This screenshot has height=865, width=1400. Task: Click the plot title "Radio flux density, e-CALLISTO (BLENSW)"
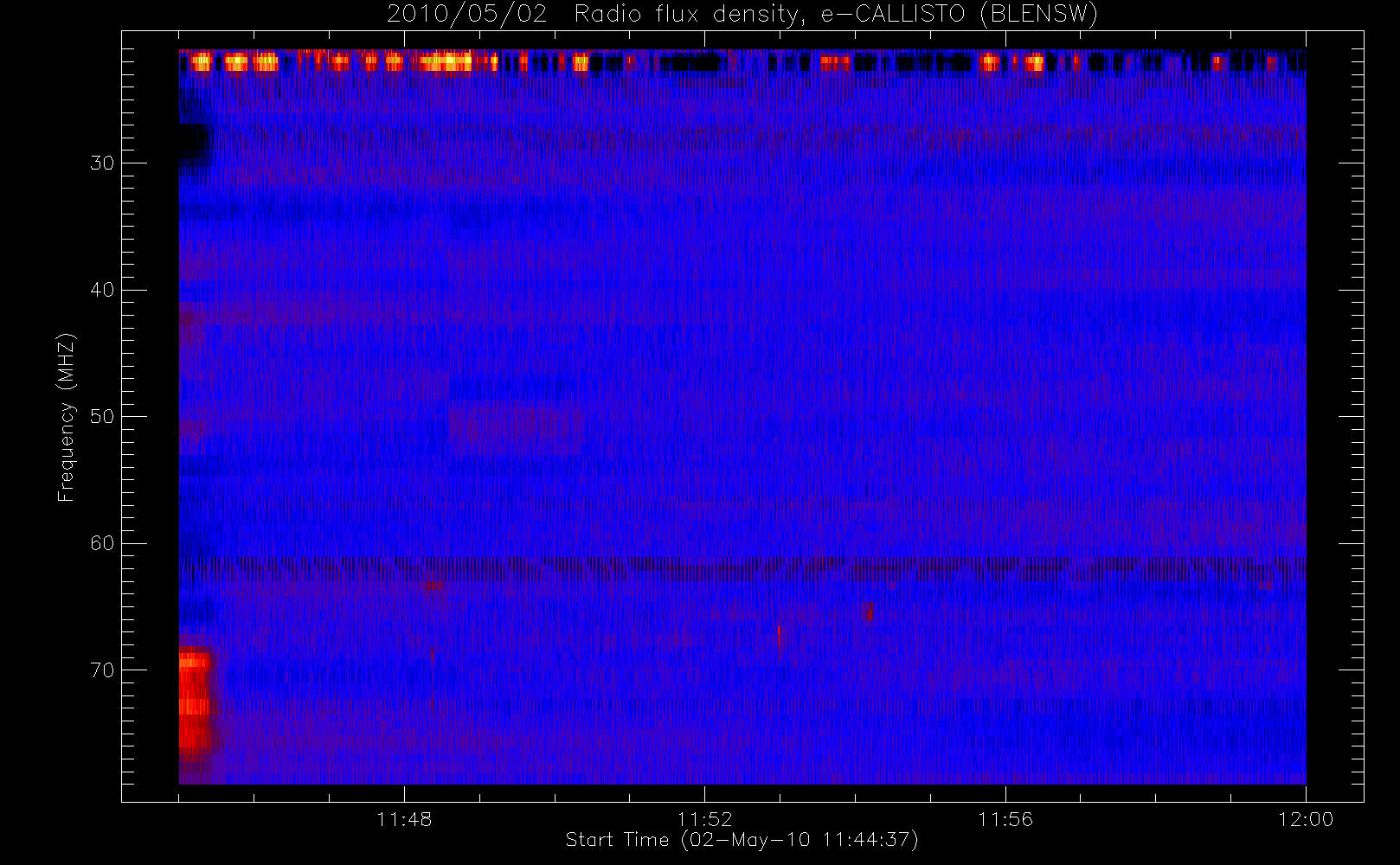(x=836, y=15)
